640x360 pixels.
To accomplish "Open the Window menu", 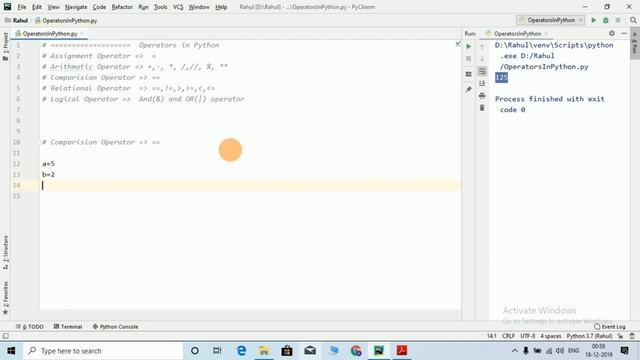I will 199,7.
